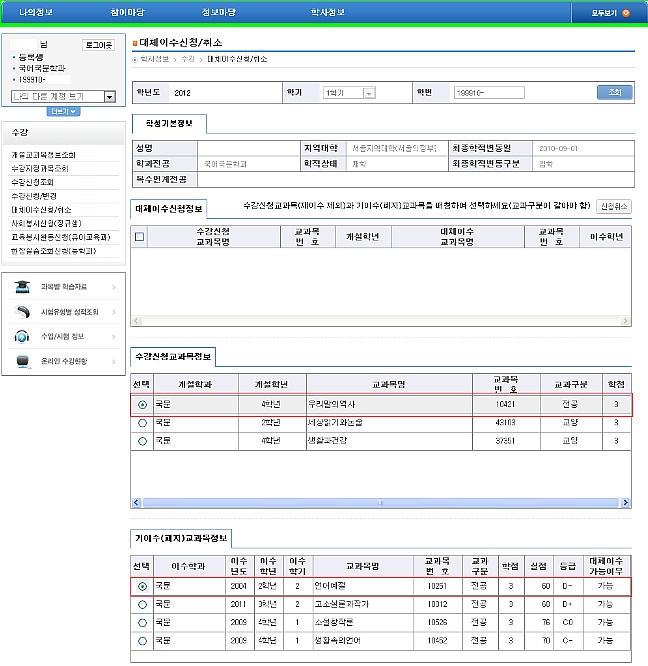648x666 pixels.
Task: Click the 학번 student number input field
Action: [x=488, y=93]
